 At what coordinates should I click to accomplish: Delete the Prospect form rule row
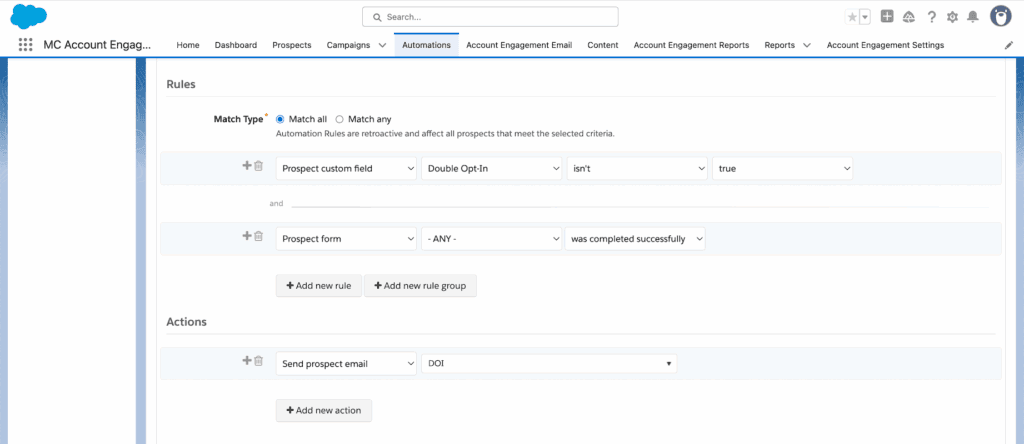click(259, 236)
